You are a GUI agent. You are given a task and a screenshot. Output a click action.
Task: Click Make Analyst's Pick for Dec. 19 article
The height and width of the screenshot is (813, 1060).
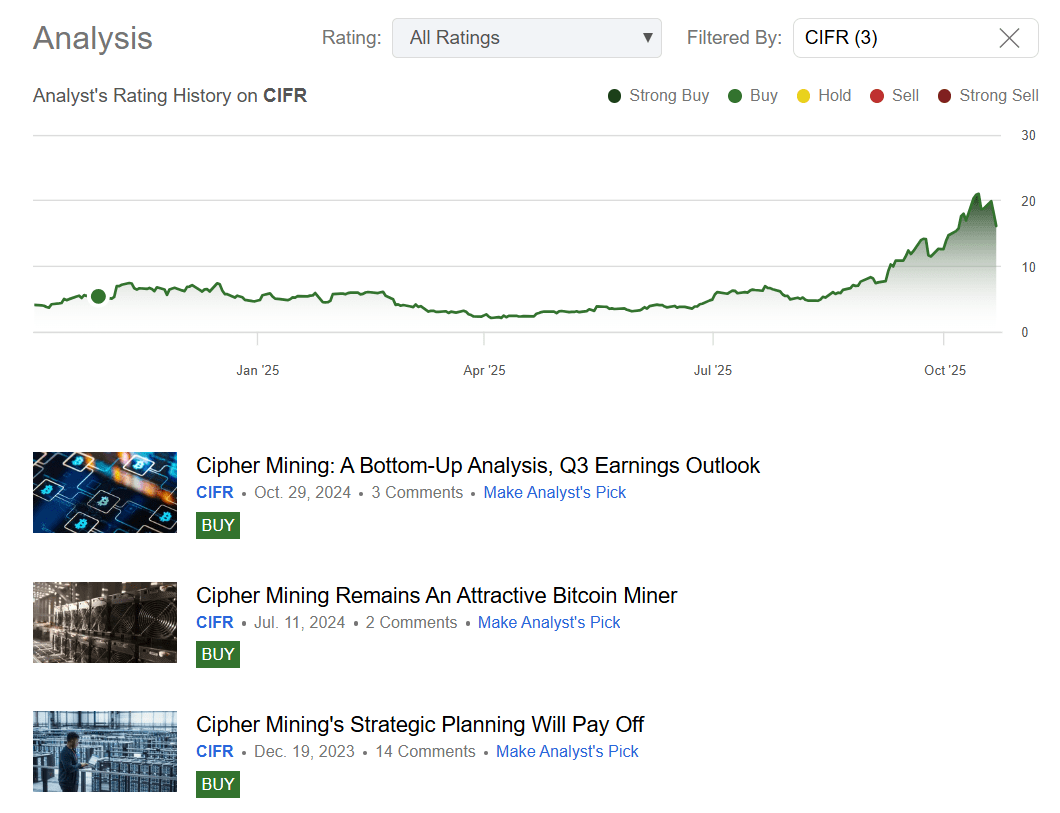coord(567,751)
